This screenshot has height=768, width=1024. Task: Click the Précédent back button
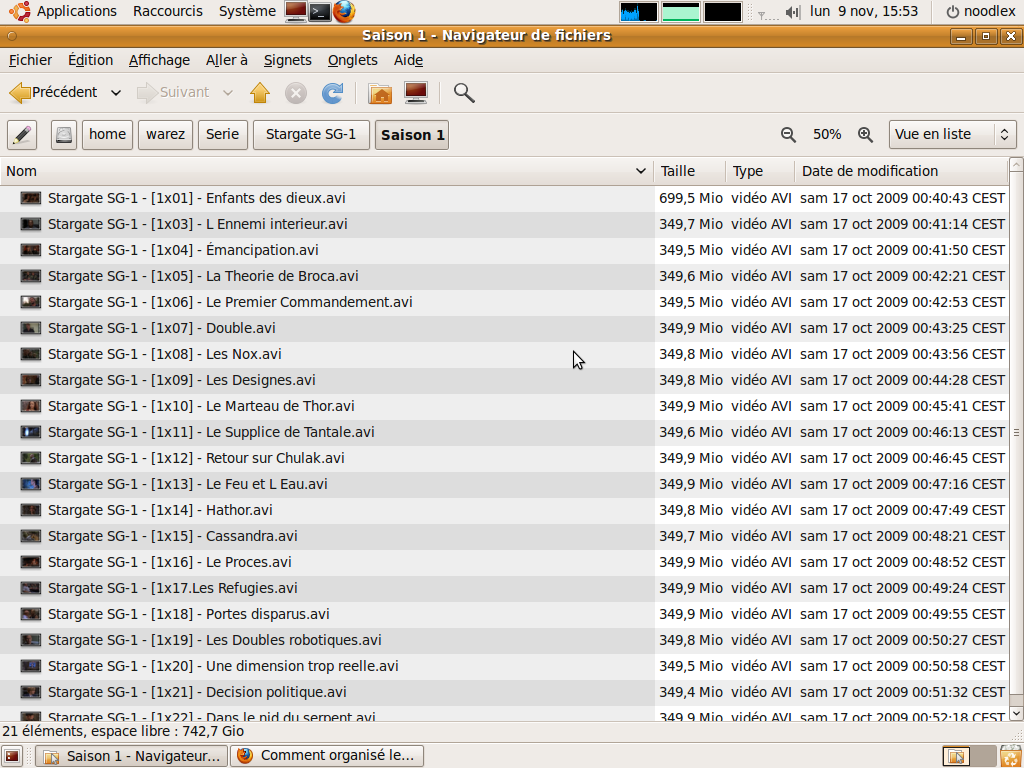coord(55,93)
